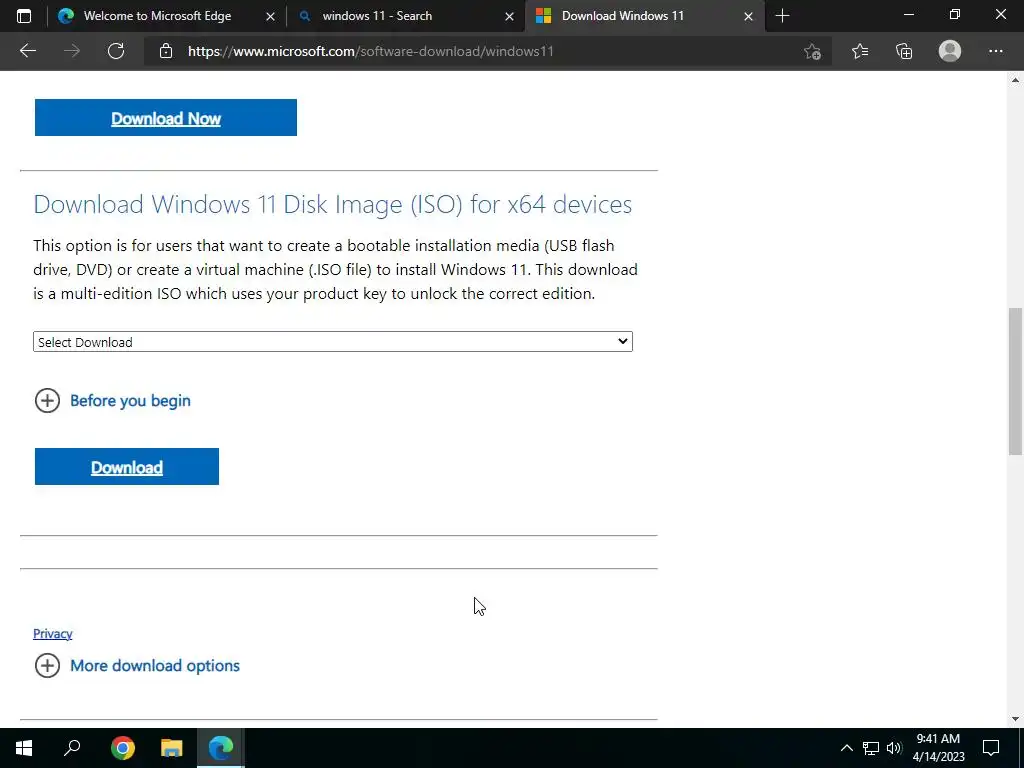Open the clock and date flyout
This screenshot has width=1024, height=768.
(938, 748)
